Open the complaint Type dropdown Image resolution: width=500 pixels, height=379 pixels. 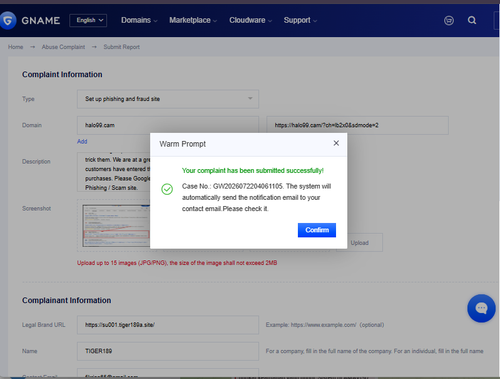168,99
